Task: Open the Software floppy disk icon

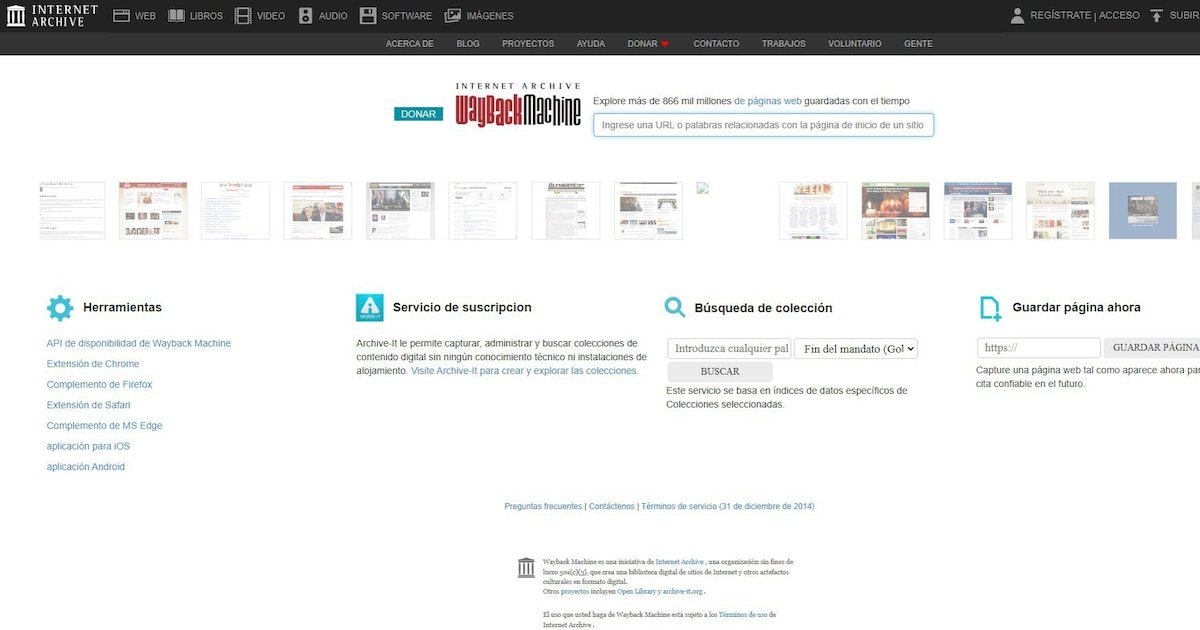Action: 368,16
